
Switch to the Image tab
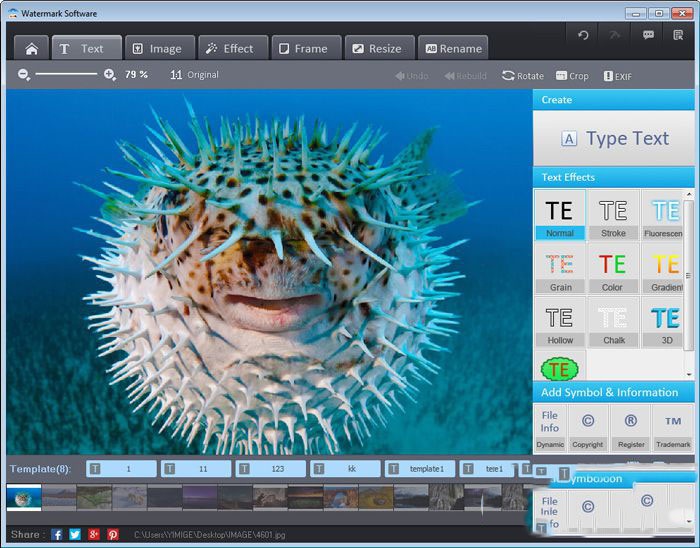tap(160, 48)
